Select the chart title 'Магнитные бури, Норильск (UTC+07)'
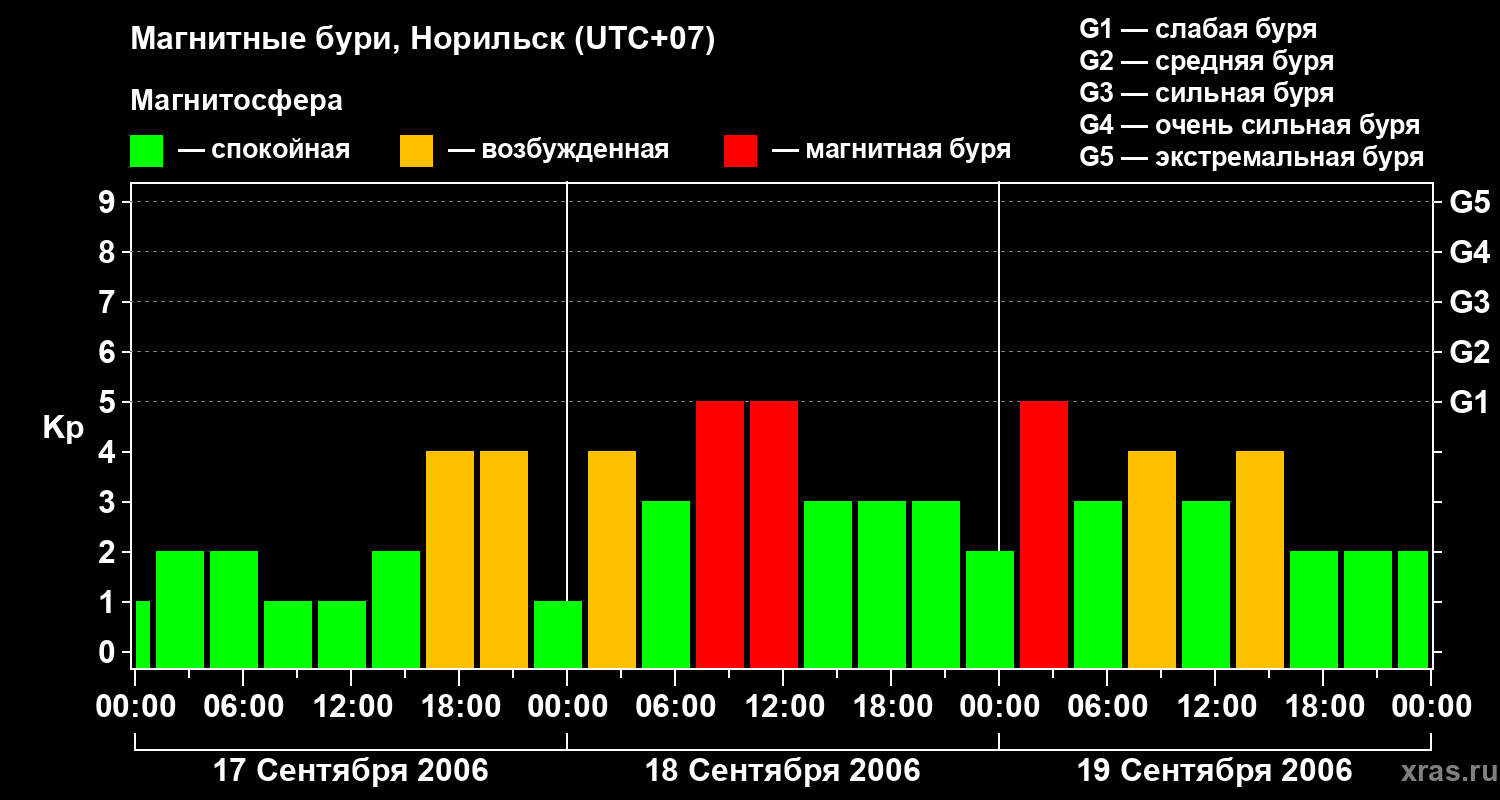This screenshot has width=1500, height=800. pos(423,40)
